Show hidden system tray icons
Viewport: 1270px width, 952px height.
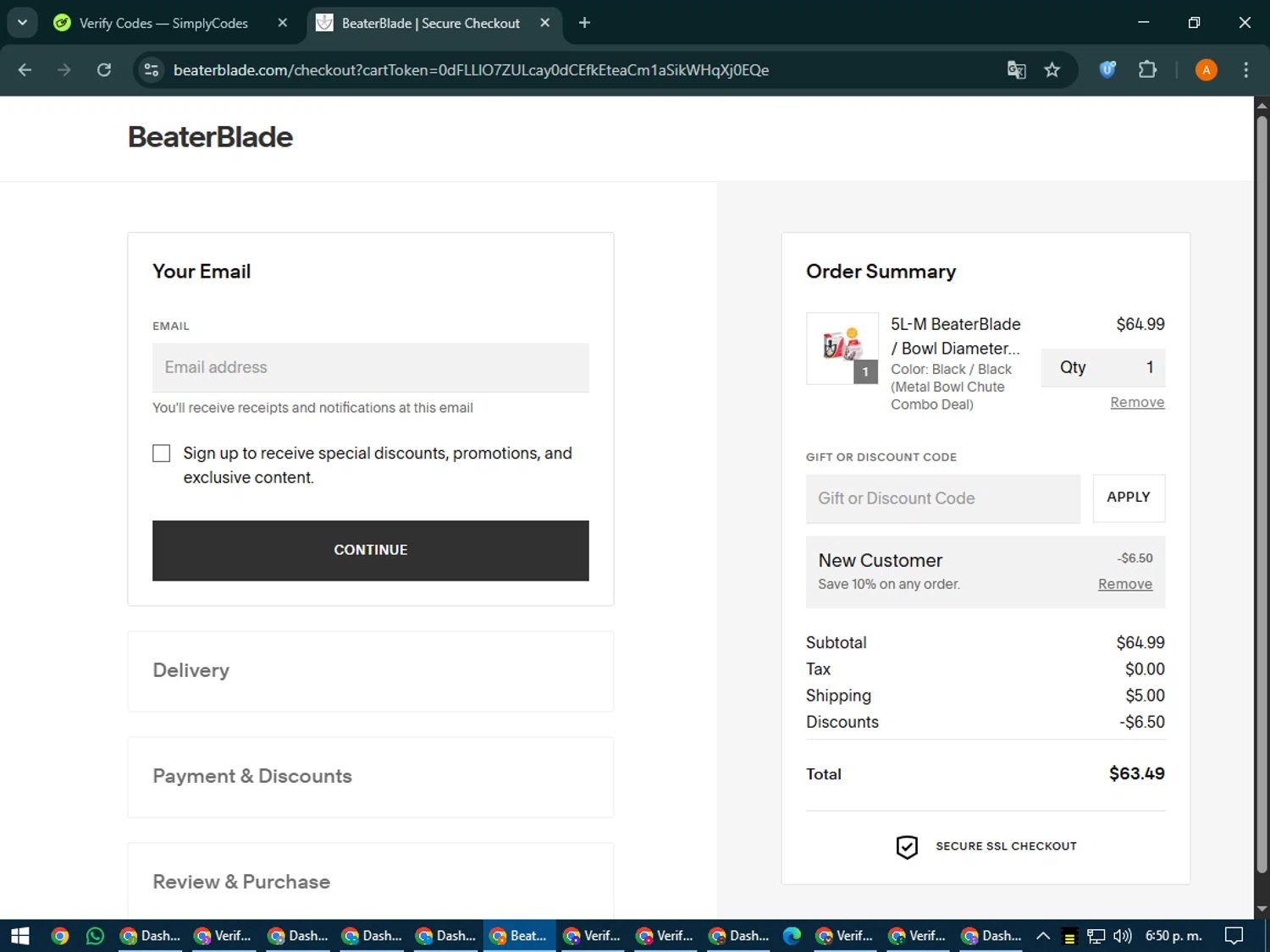coord(1043,936)
